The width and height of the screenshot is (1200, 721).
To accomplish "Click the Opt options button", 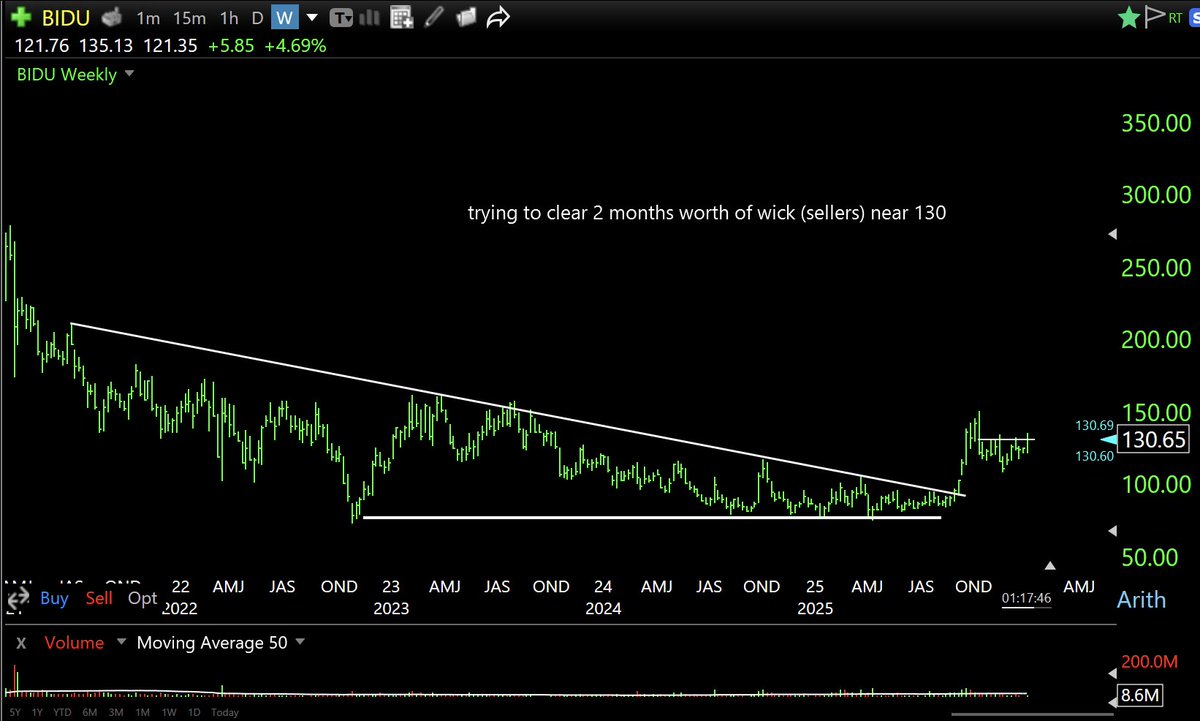I will [x=142, y=598].
